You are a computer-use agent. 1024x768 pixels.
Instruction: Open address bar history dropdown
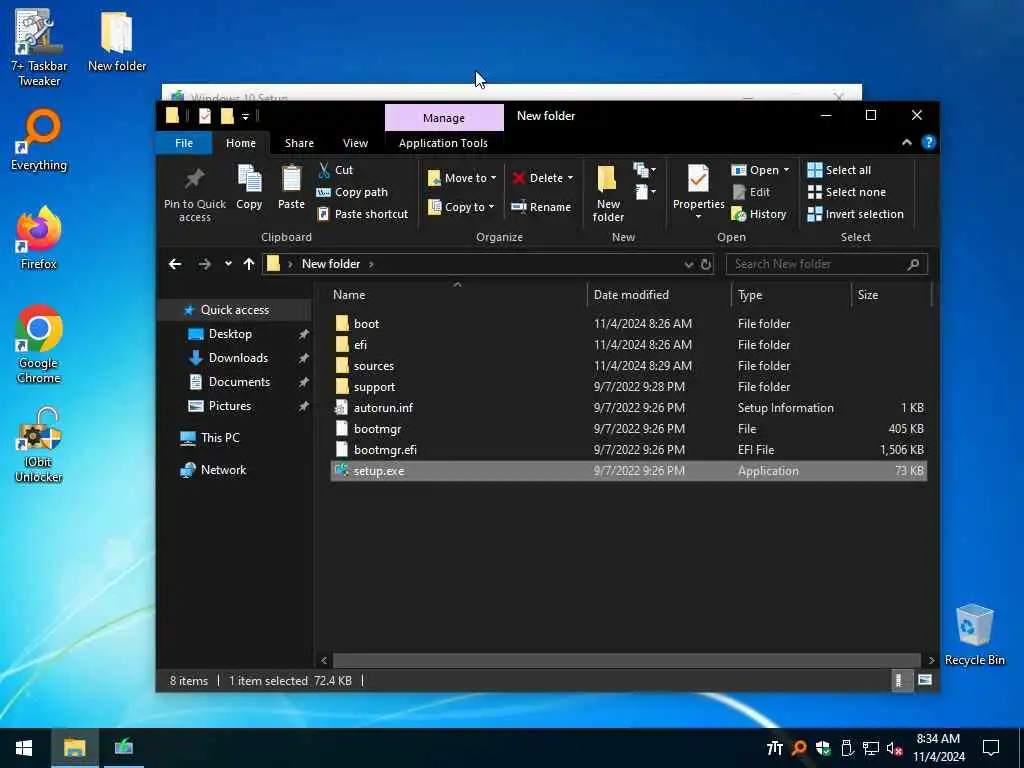[x=688, y=264]
